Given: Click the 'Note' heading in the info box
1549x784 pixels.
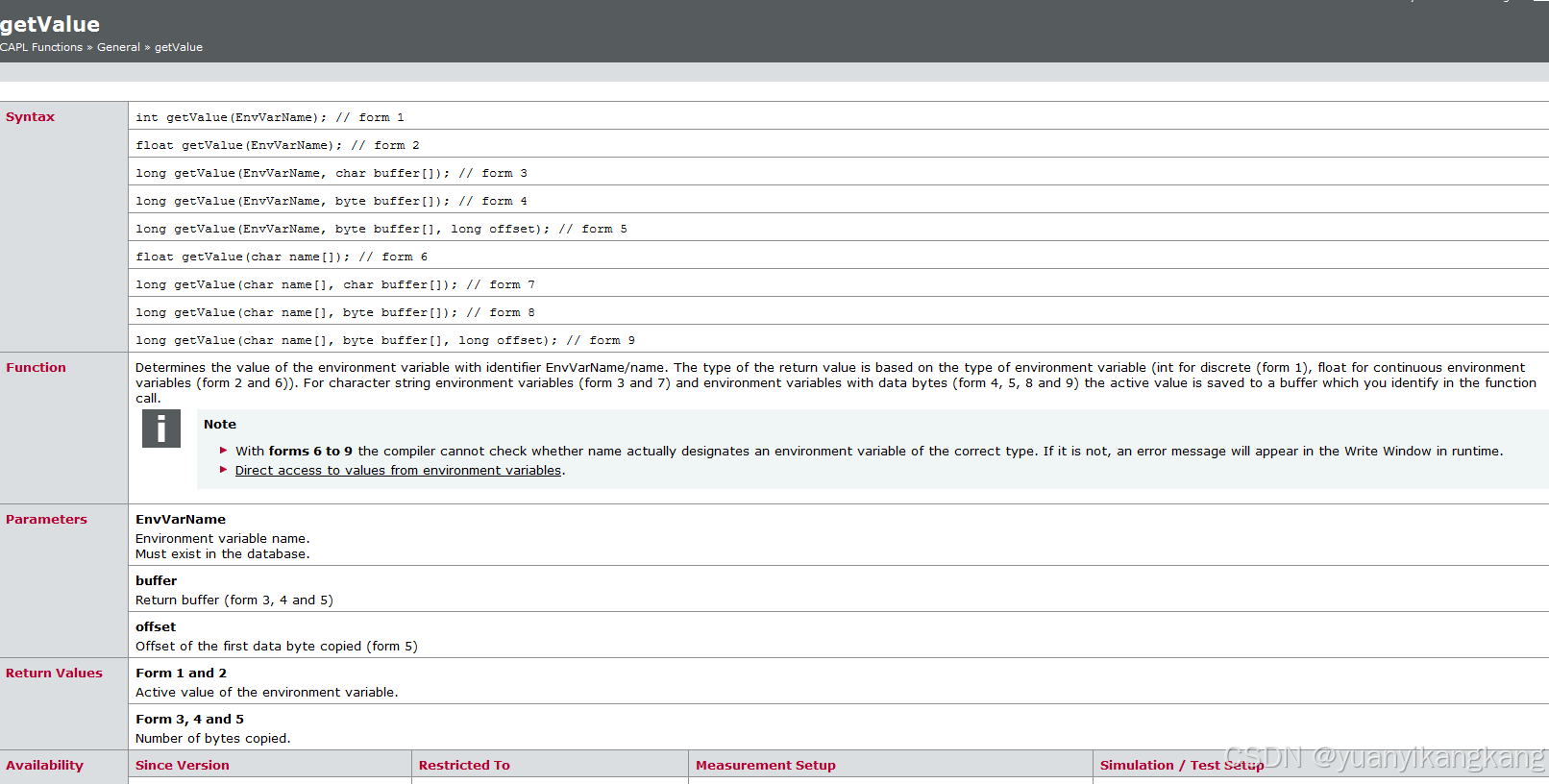Looking at the screenshot, I should coord(220,425).
